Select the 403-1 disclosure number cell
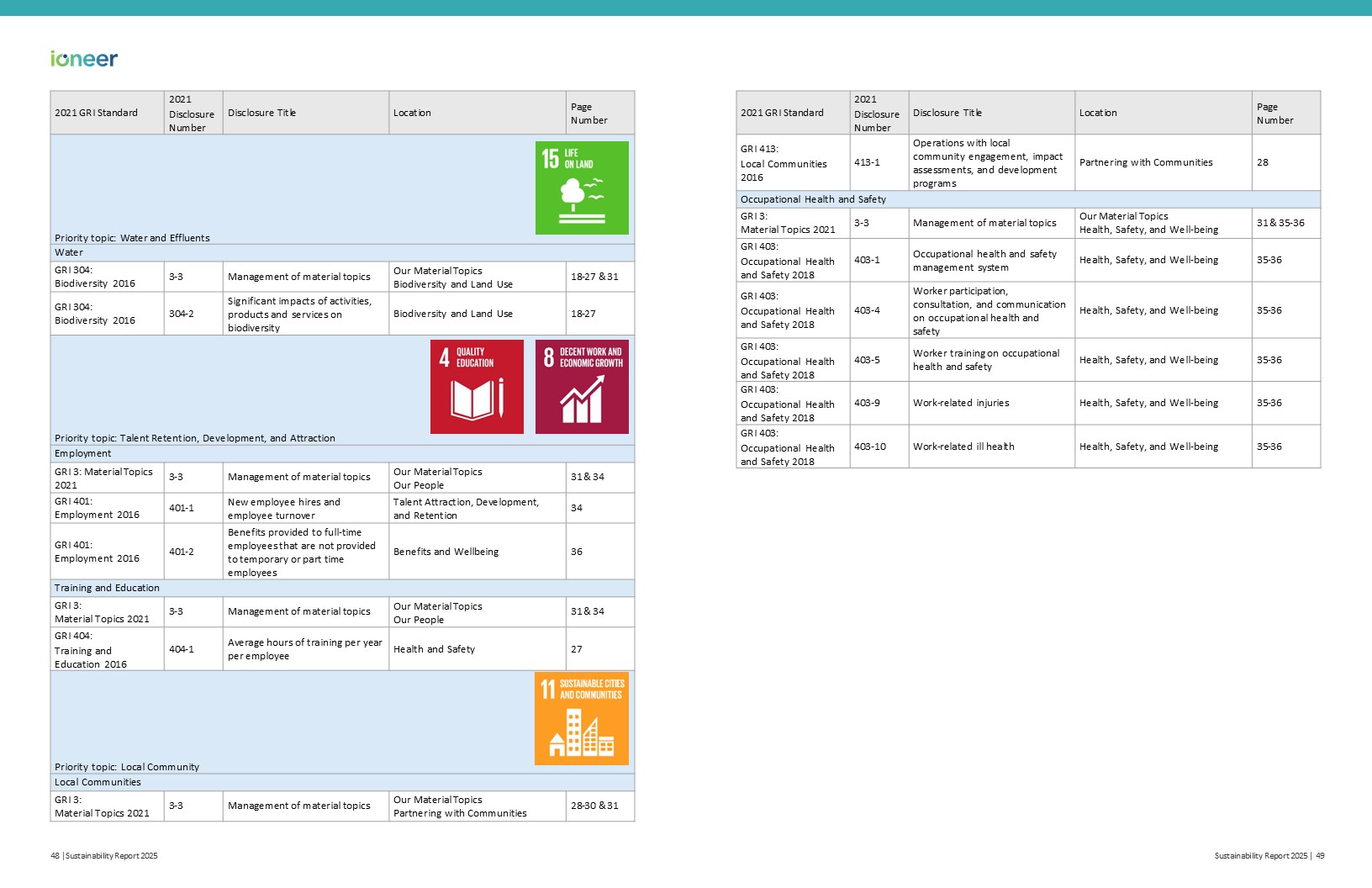Image resolution: width=1372 pixels, height=888 pixels. 867,260
